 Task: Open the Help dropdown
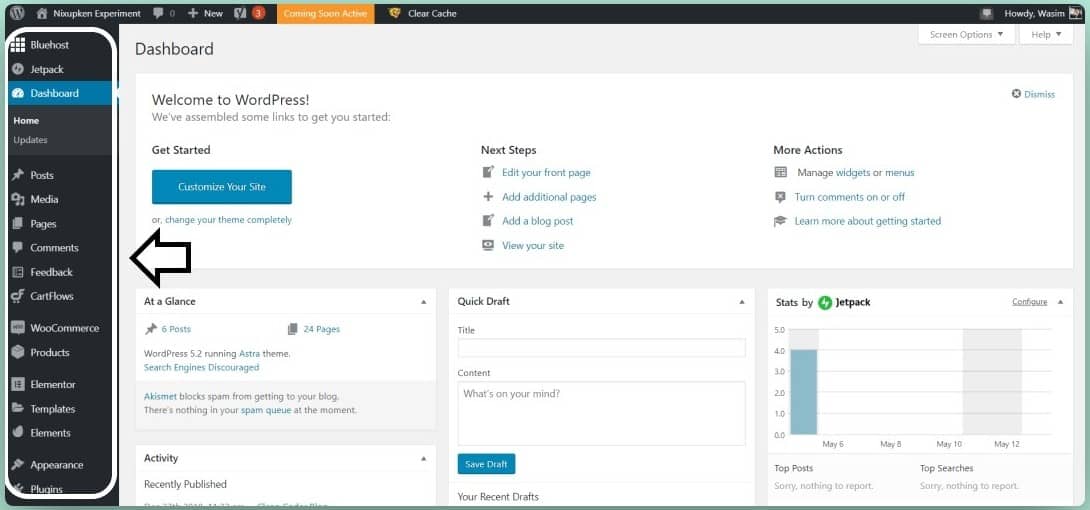1046,35
